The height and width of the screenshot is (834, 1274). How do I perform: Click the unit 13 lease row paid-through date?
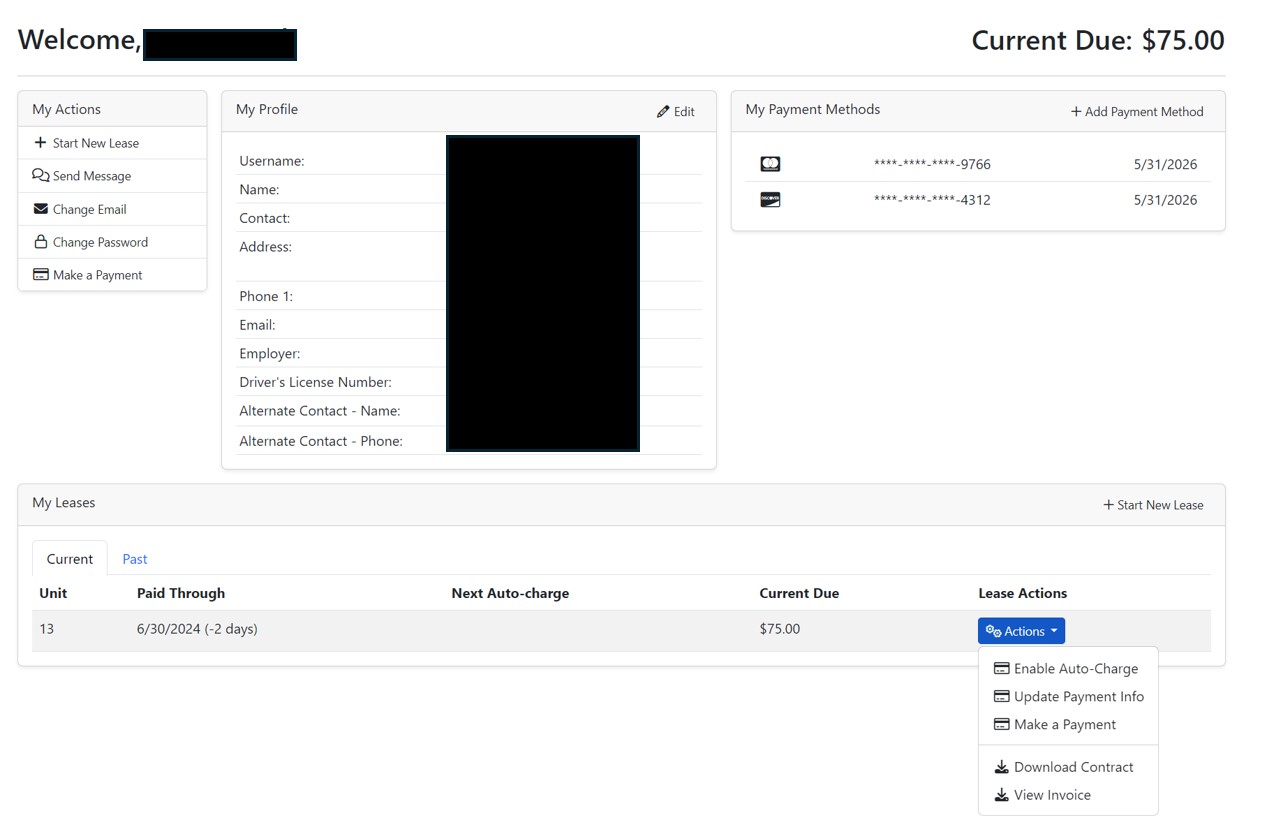pyautogui.click(x=197, y=629)
